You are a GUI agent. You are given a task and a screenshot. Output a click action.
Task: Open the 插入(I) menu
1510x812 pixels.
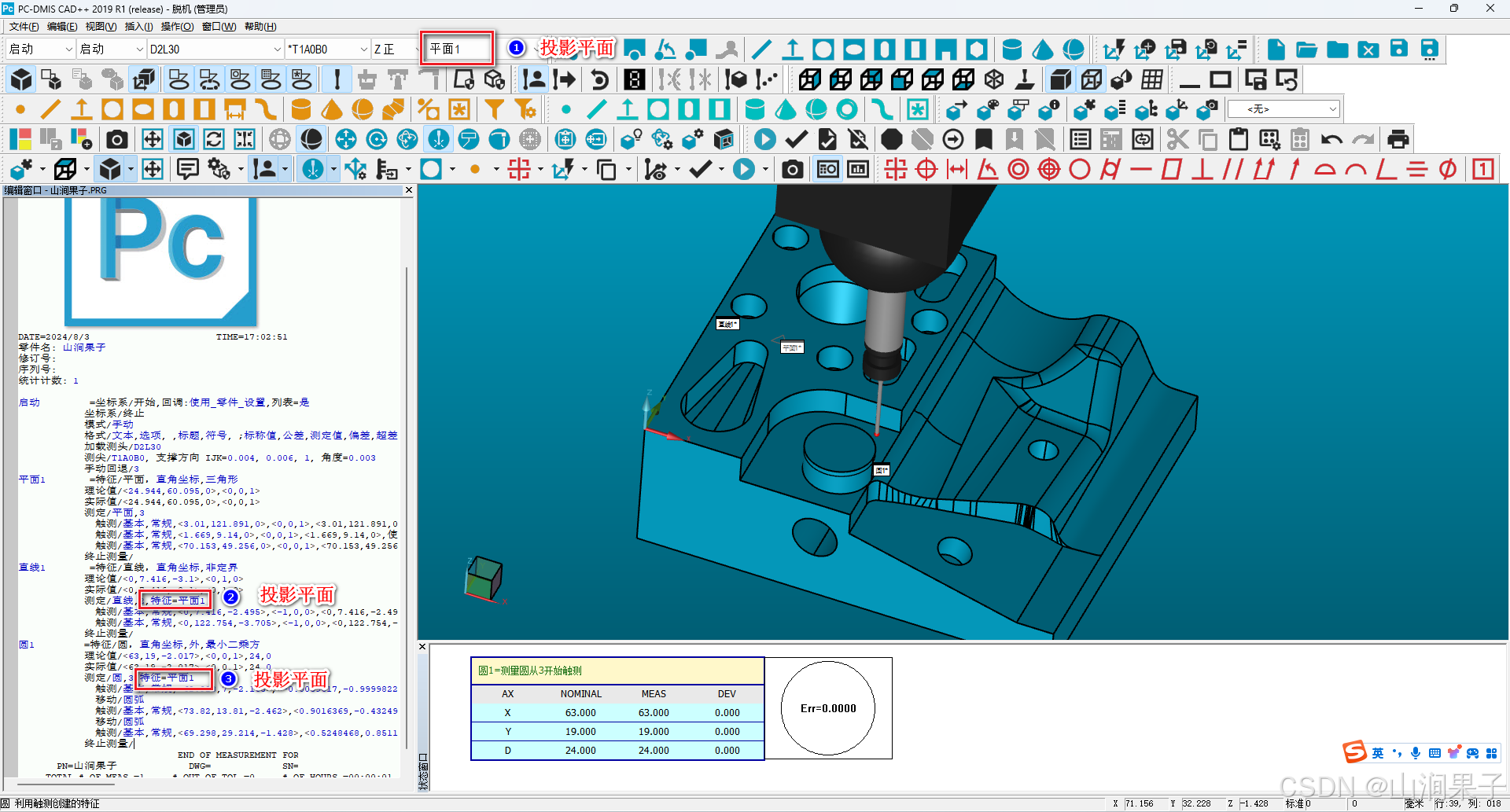tap(138, 27)
